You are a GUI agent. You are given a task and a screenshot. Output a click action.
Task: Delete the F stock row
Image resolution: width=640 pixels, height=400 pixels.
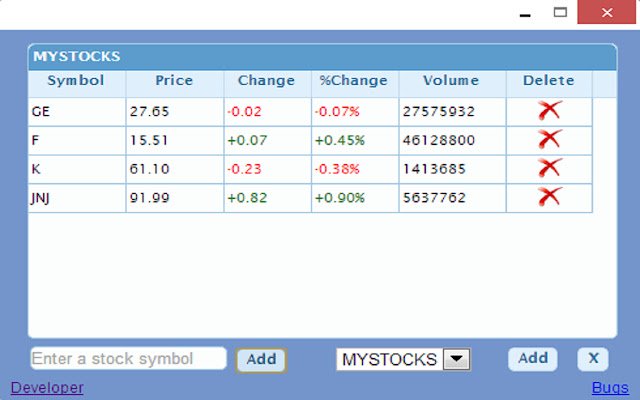[549, 140]
